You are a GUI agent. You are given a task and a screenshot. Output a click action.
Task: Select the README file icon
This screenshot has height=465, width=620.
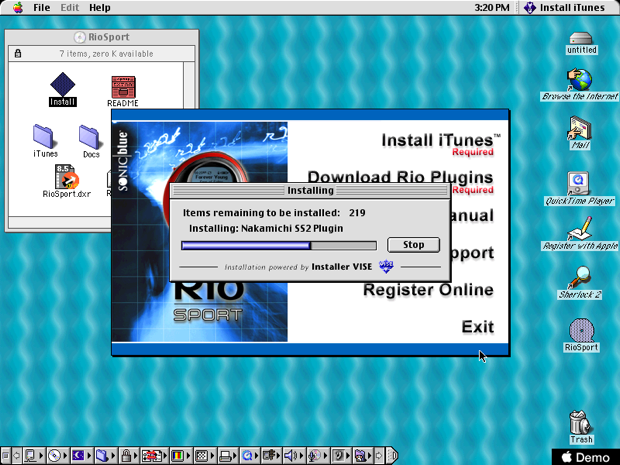coord(123,91)
